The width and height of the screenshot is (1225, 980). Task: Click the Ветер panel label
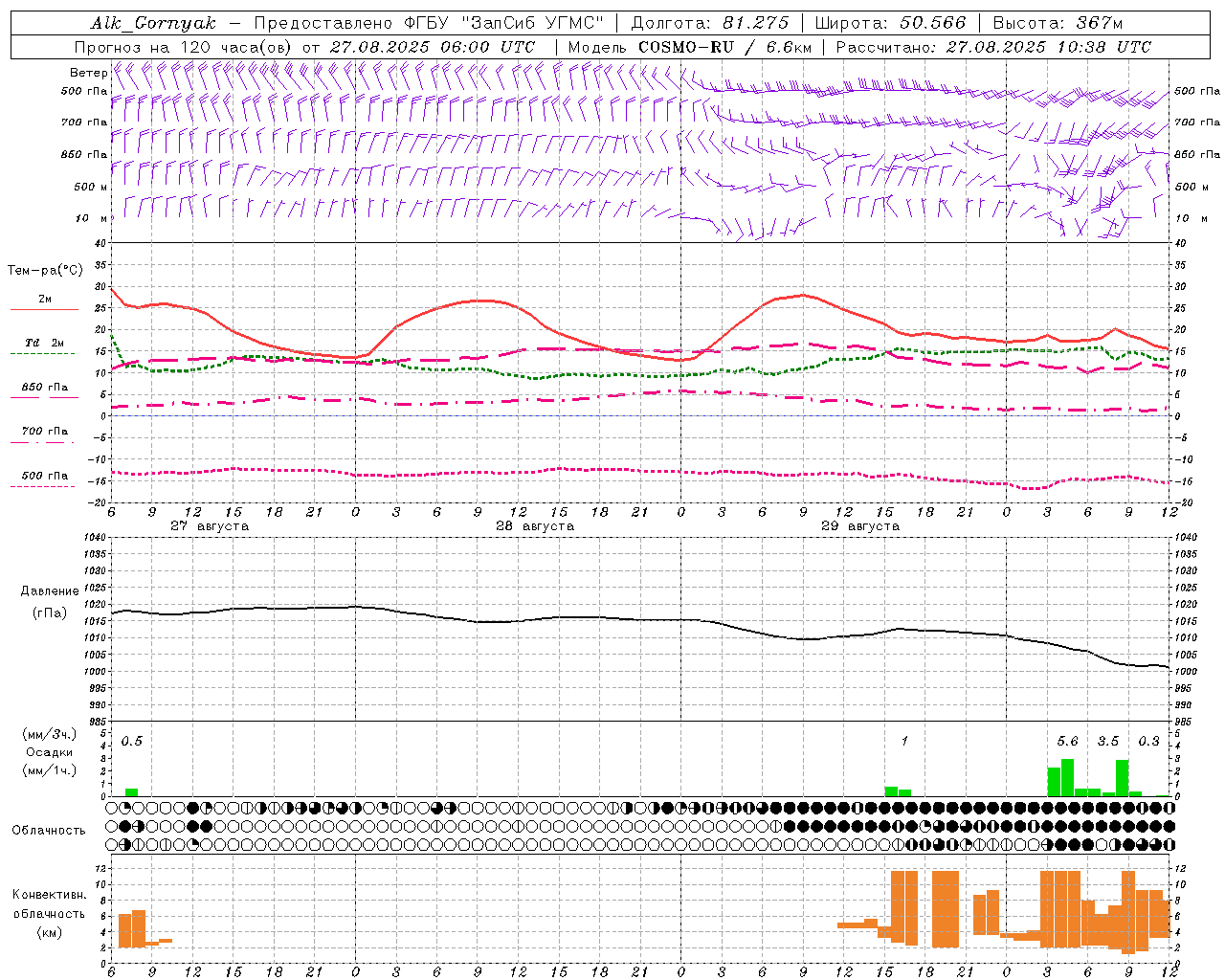pos(88,73)
